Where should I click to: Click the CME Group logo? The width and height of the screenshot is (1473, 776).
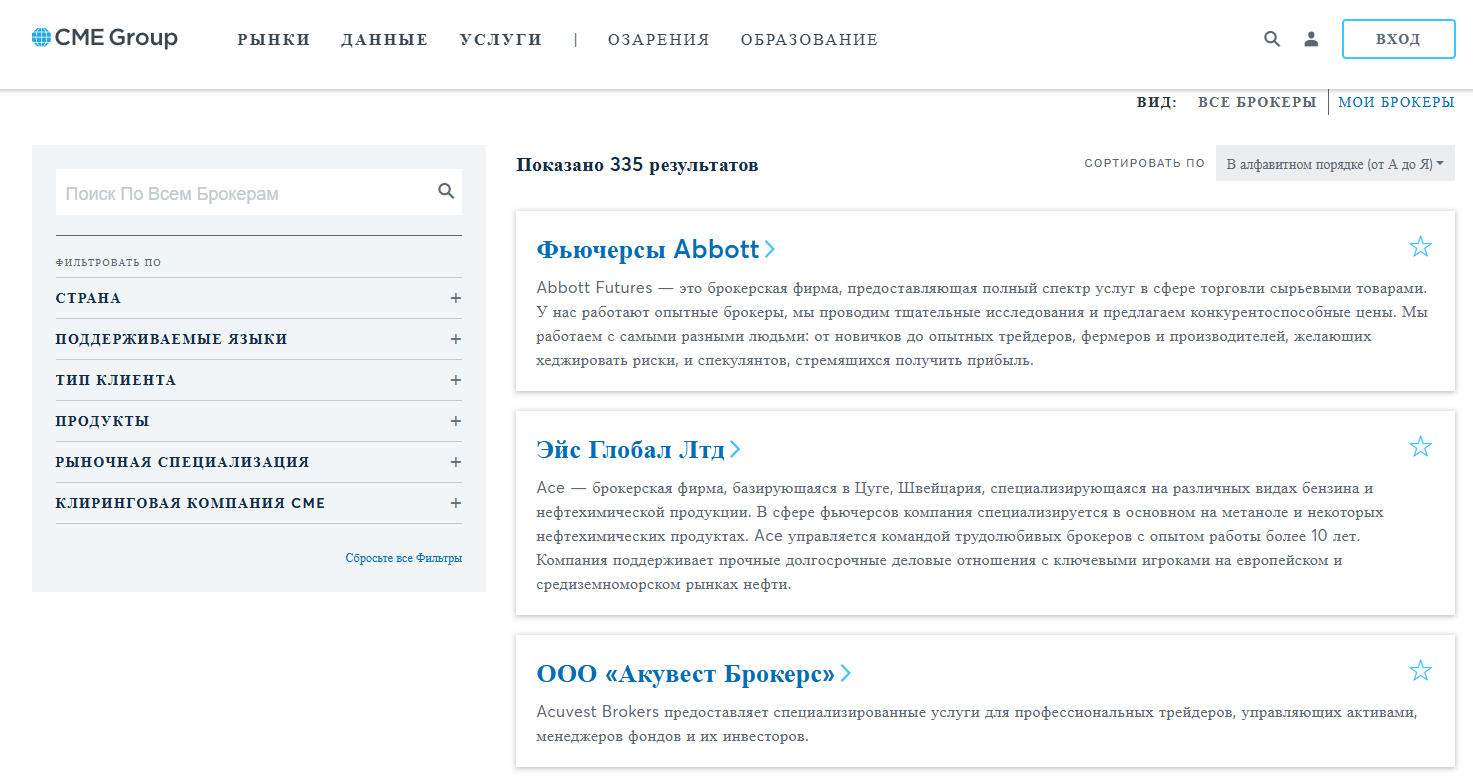pyautogui.click(x=105, y=39)
